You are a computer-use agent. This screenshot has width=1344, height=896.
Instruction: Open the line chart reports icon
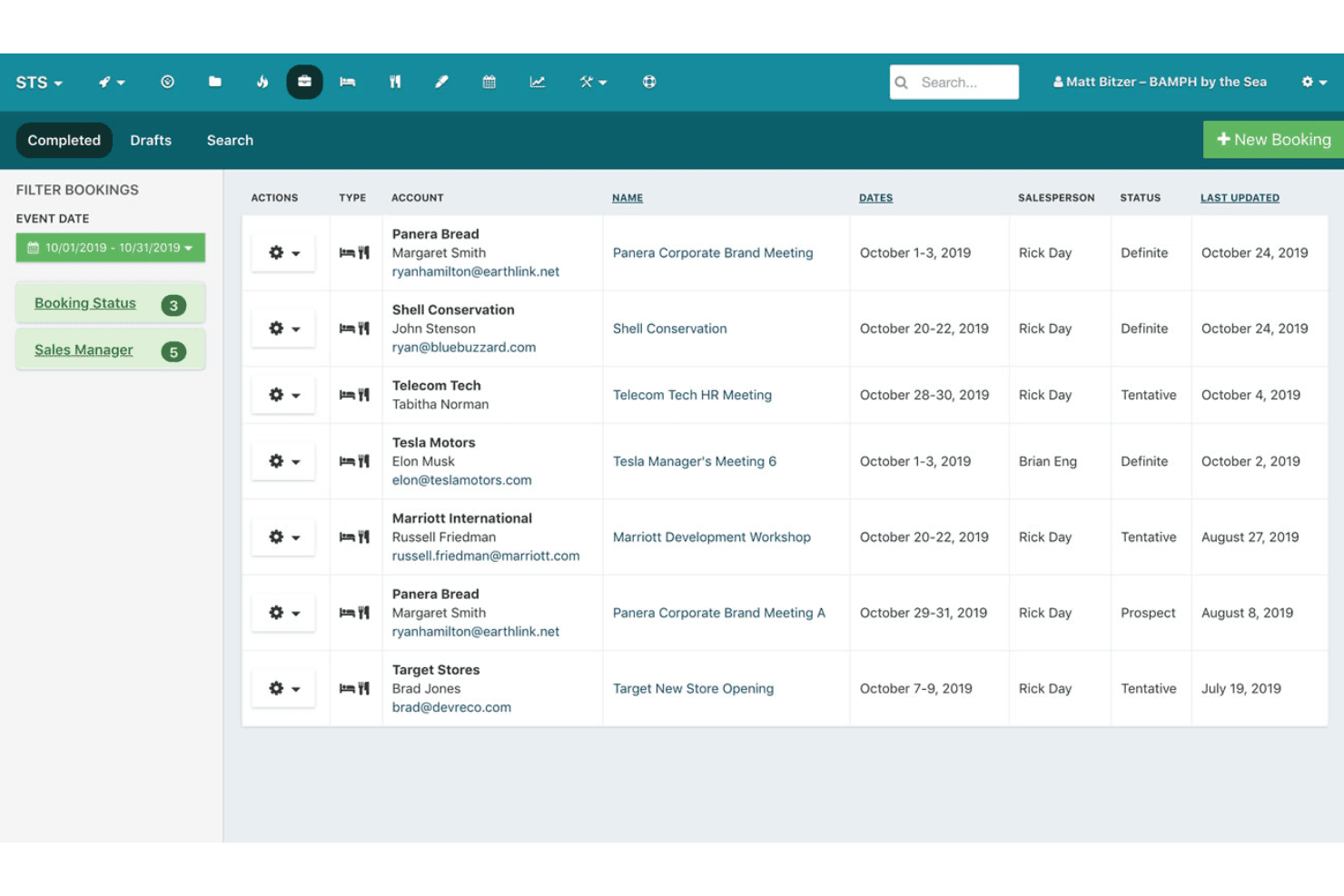[x=538, y=82]
